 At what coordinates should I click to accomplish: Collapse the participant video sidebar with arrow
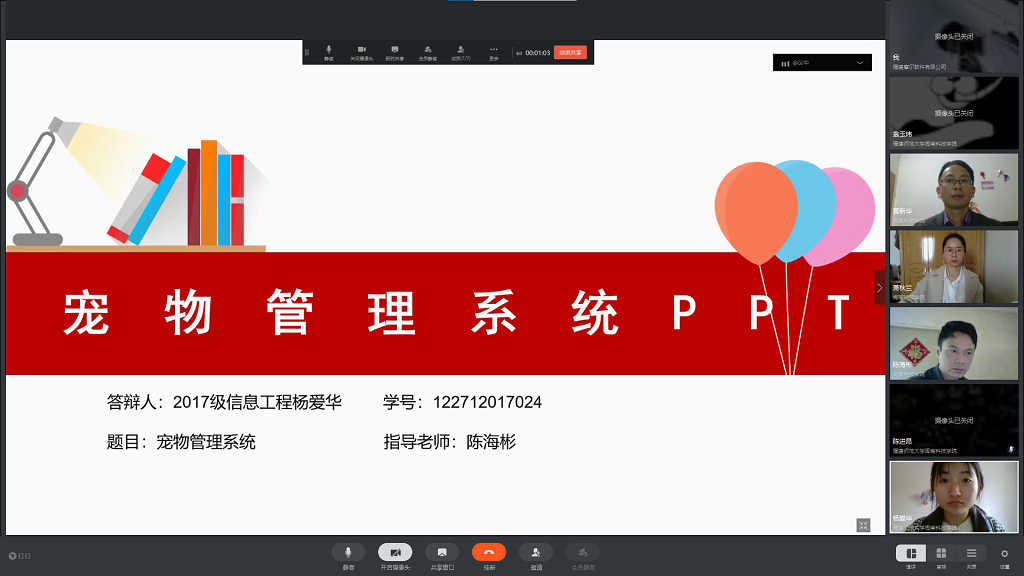click(880, 288)
